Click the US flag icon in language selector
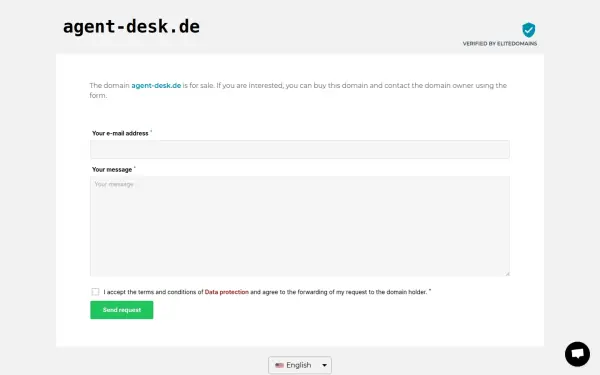Screen dimensions: 600x375 click(279, 365)
